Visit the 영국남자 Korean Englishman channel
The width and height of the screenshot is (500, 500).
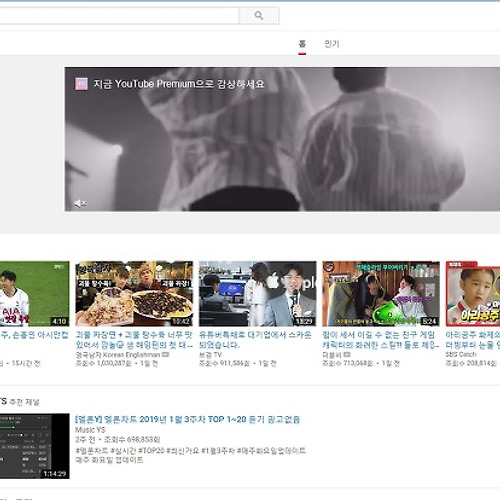click(x=118, y=355)
